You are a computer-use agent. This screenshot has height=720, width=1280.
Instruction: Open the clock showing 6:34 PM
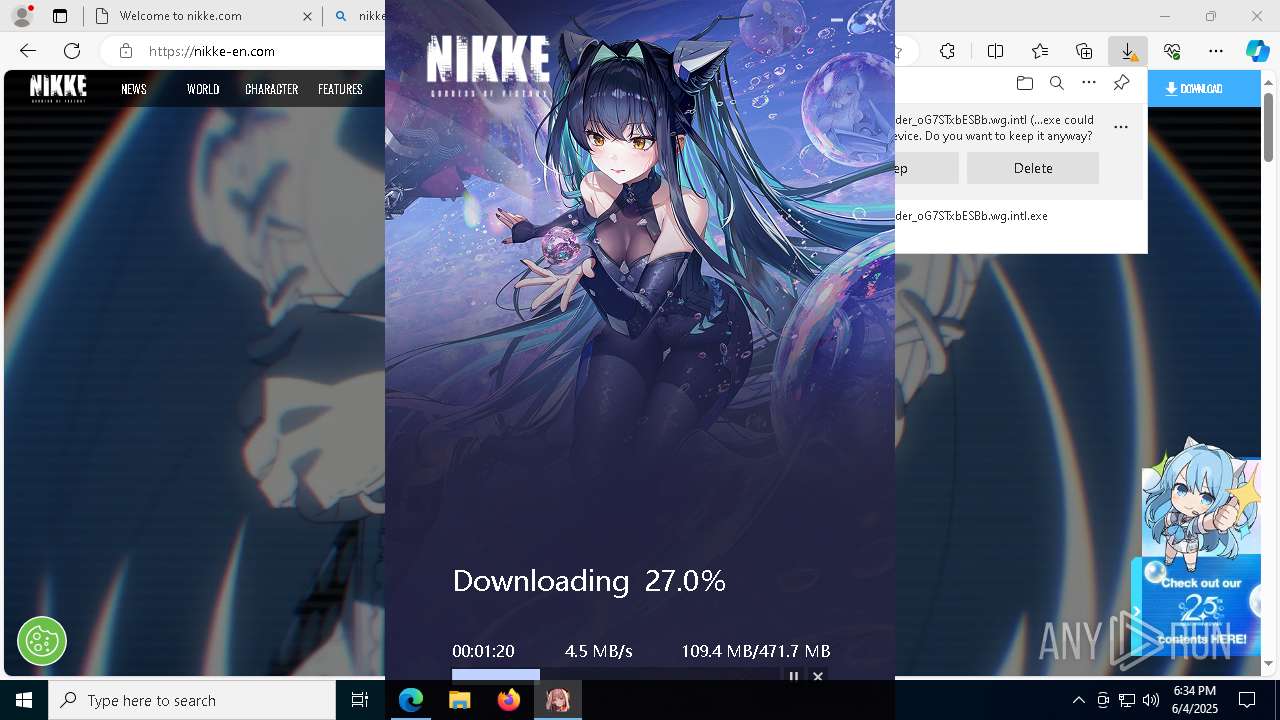(1194, 700)
